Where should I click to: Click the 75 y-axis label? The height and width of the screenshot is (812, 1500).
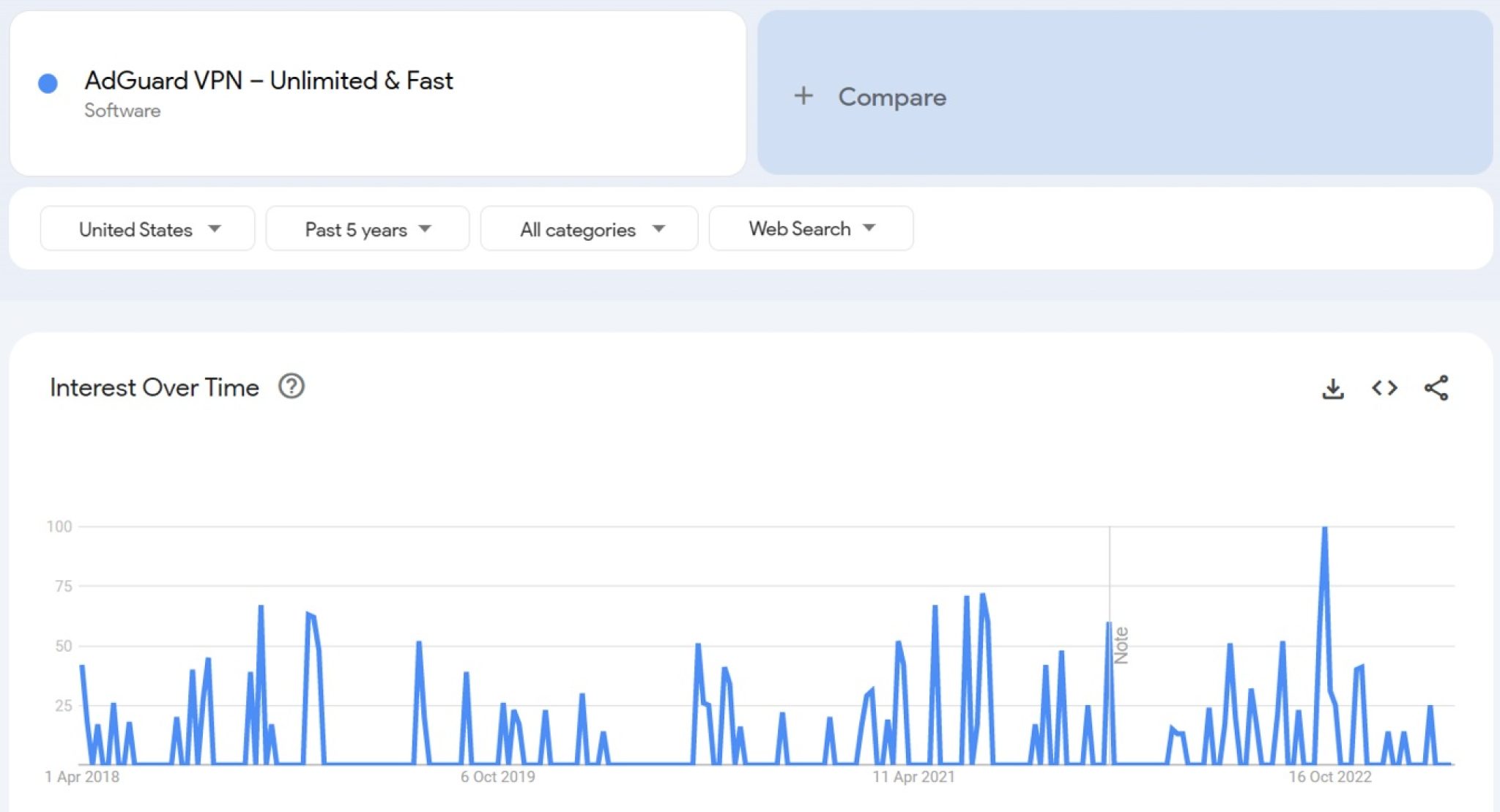click(64, 586)
